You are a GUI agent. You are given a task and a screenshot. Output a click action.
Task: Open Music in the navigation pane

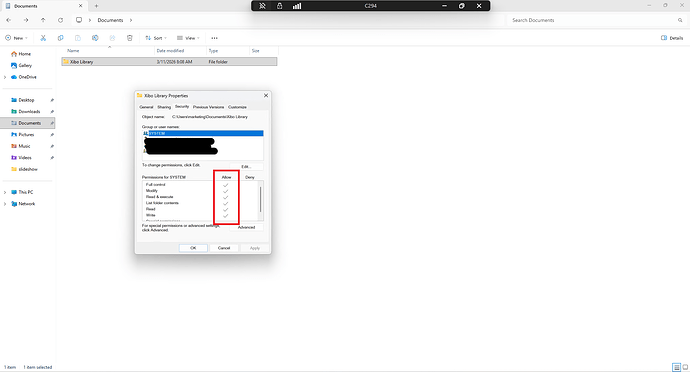(24, 146)
